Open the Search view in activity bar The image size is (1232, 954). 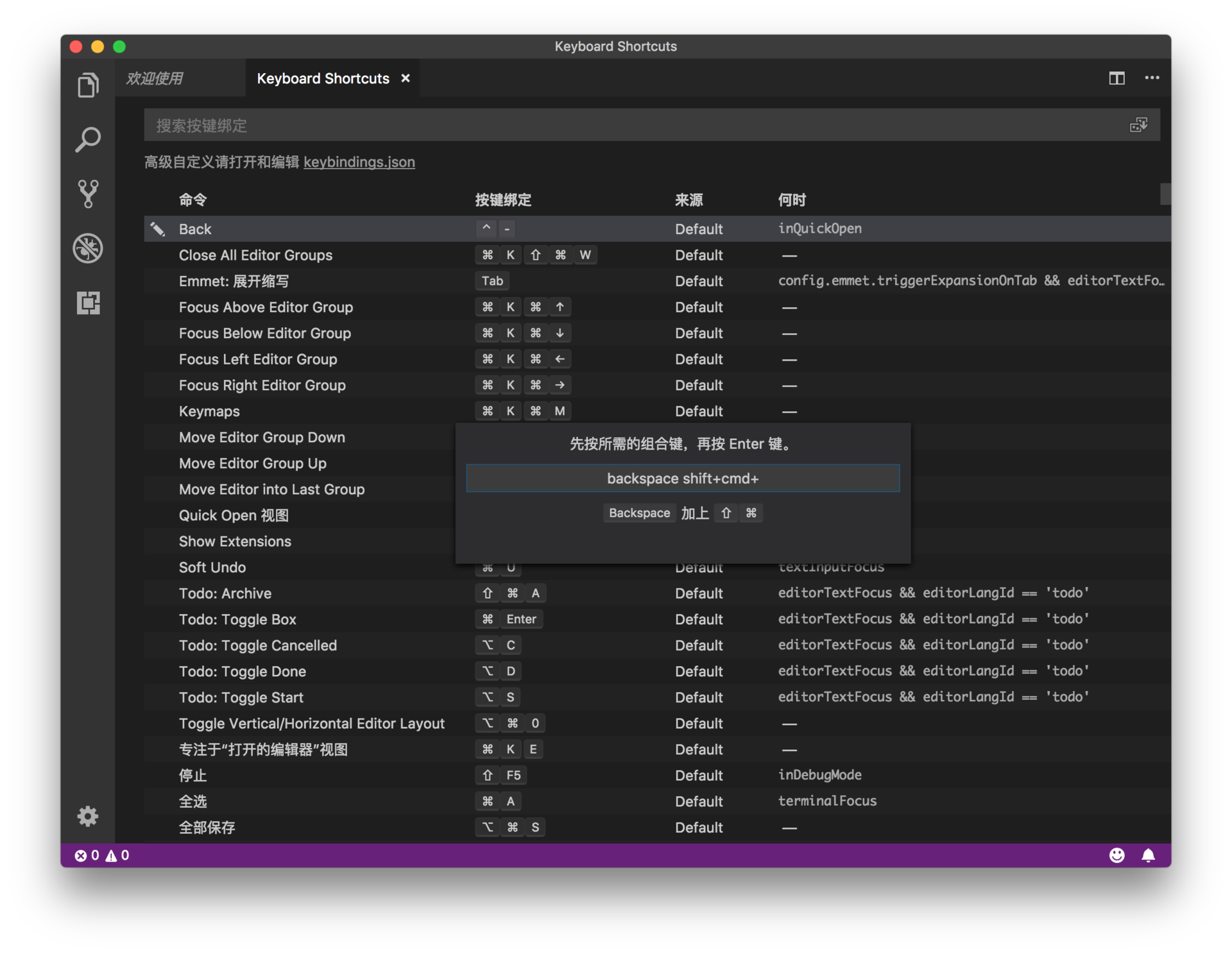point(88,139)
